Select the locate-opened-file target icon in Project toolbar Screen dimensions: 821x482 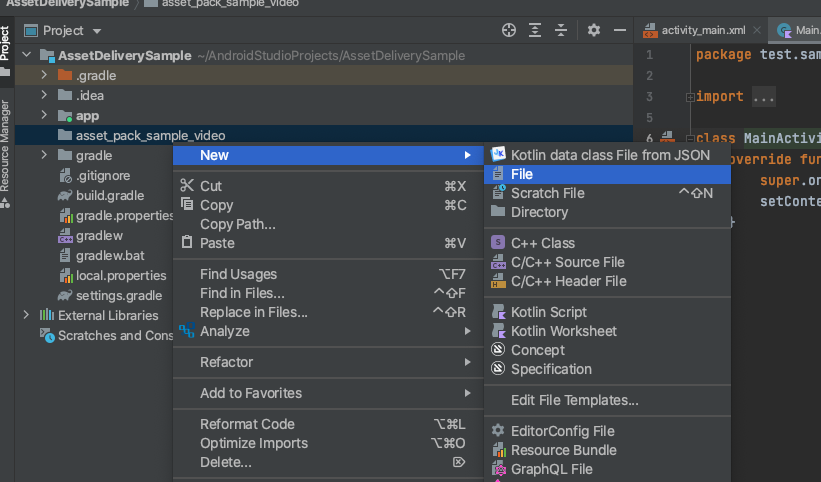click(508, 30)
